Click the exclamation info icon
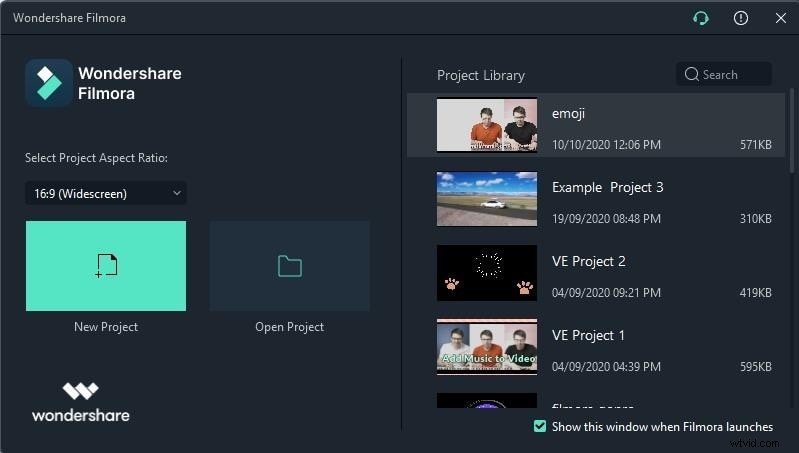 click(740, 18)
